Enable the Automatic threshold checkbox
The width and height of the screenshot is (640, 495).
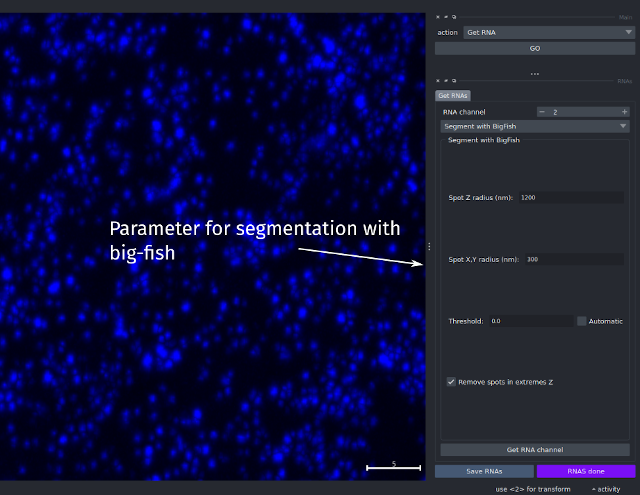[x=582, y=321]
